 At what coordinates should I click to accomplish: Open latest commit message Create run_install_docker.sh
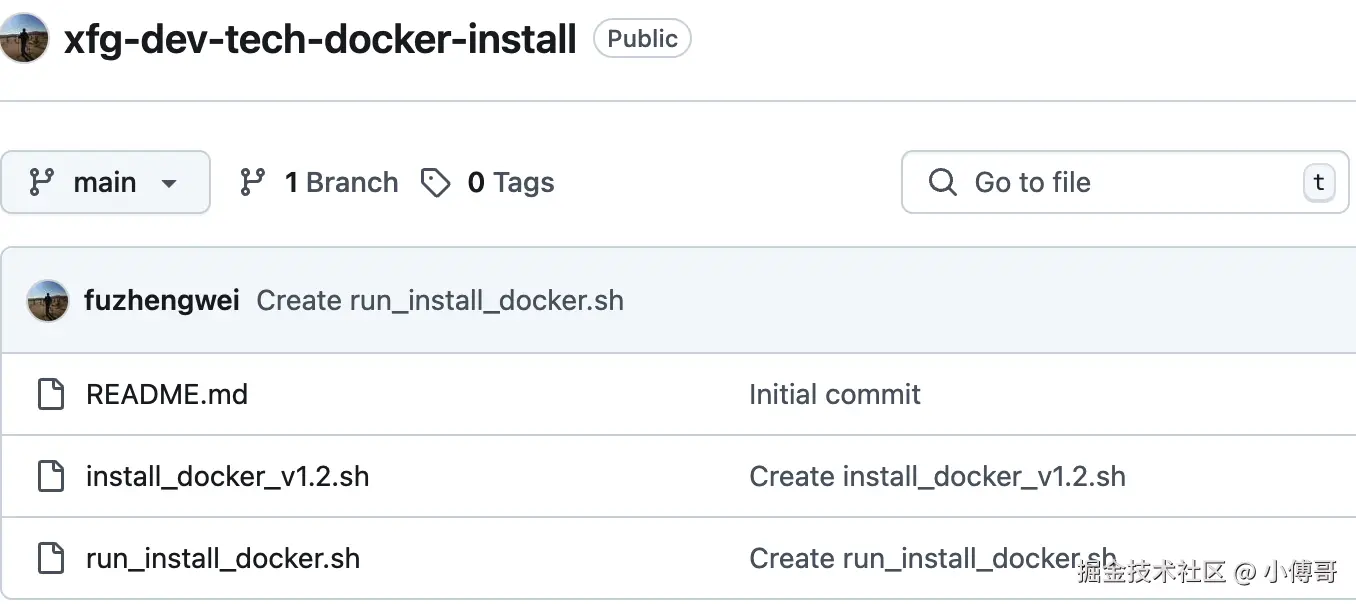pos(440,301)
